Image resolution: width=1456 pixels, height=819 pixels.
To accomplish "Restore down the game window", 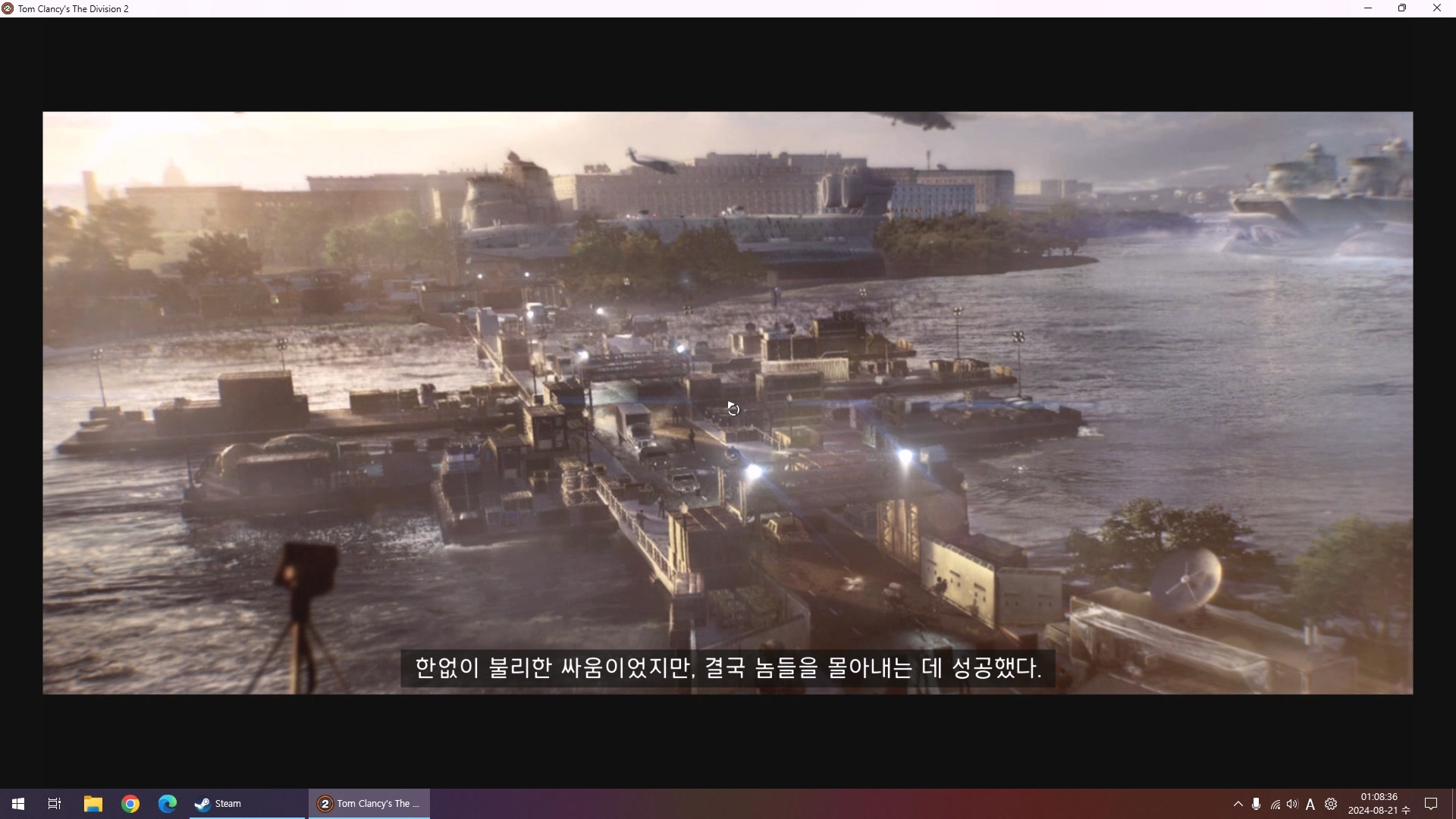I will pyautogui.click(x=1402, y=8).
